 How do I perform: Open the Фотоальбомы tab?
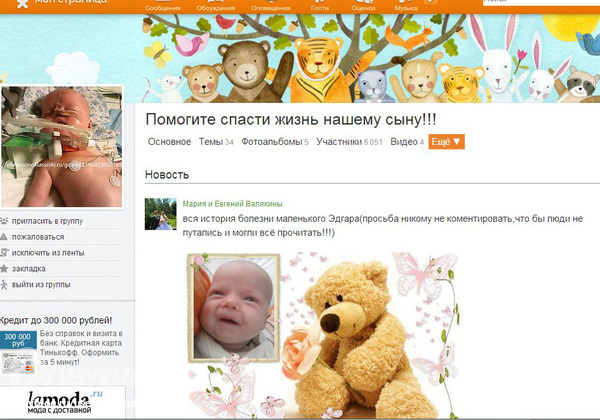point(274,142)
